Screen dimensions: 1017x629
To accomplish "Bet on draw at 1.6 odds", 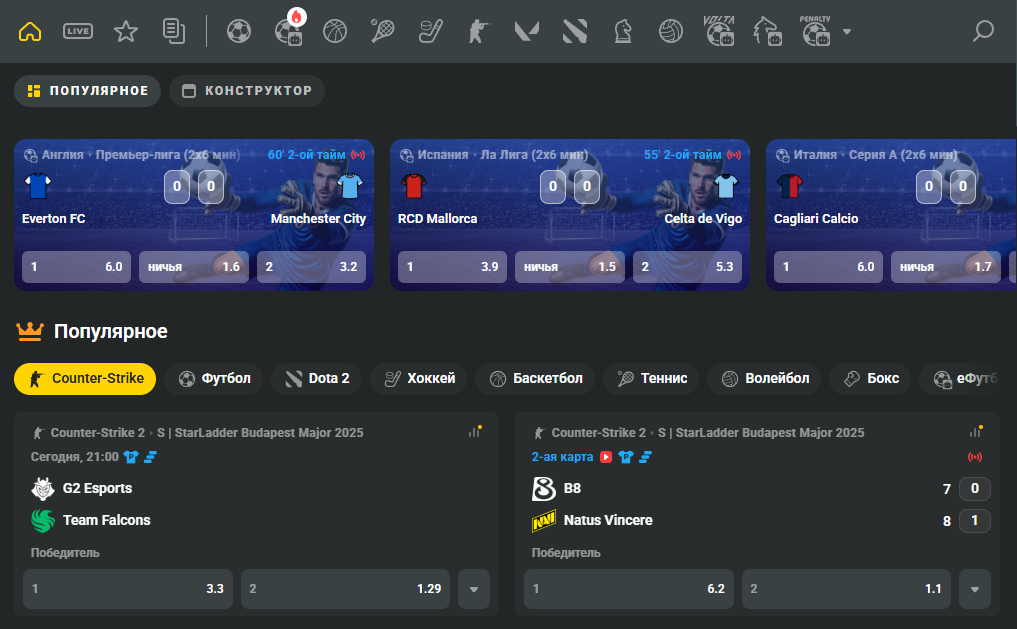I will click(x=194, y=267).
